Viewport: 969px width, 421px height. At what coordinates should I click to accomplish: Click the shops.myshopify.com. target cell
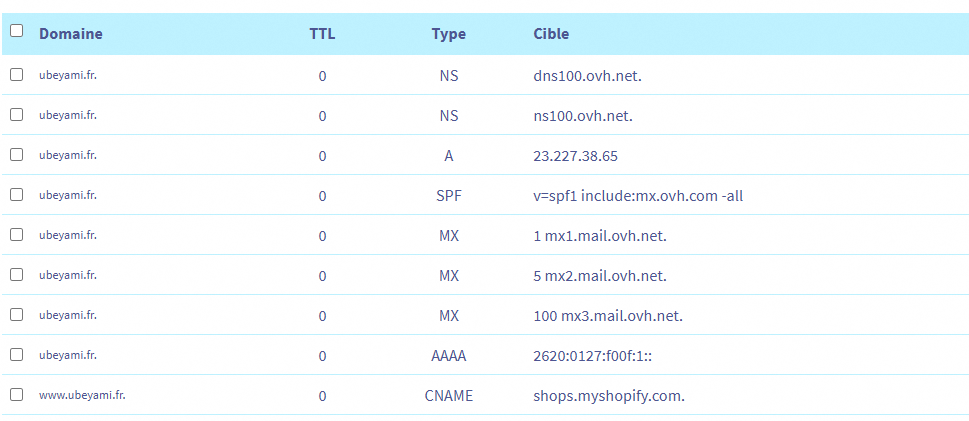click(x=609, y=396)
